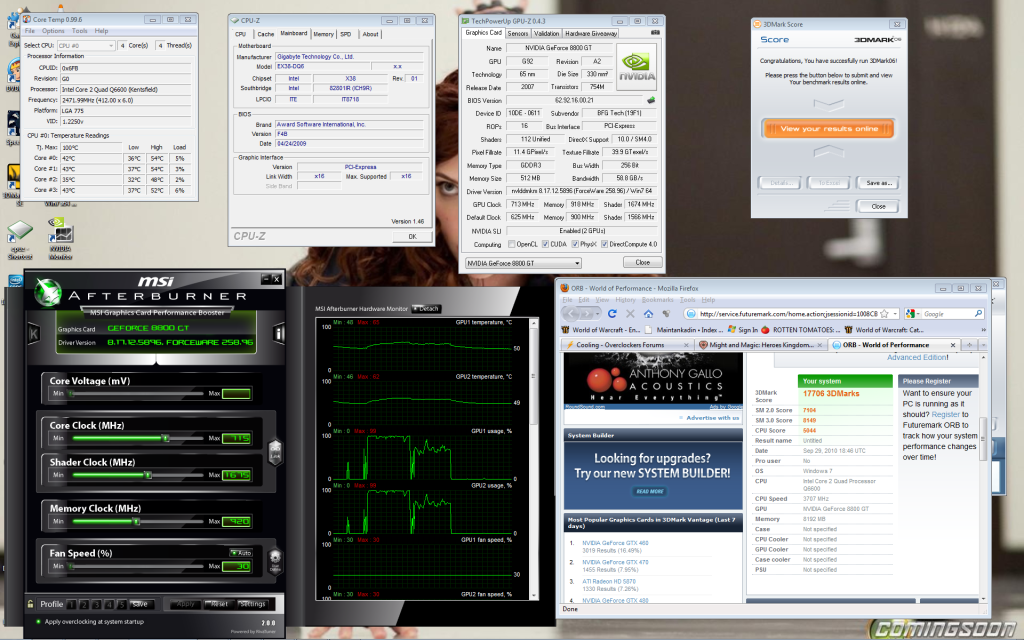
Task: Click the Settings button in Afterburner
Action: pyautogui.click(x=252, y=604)
